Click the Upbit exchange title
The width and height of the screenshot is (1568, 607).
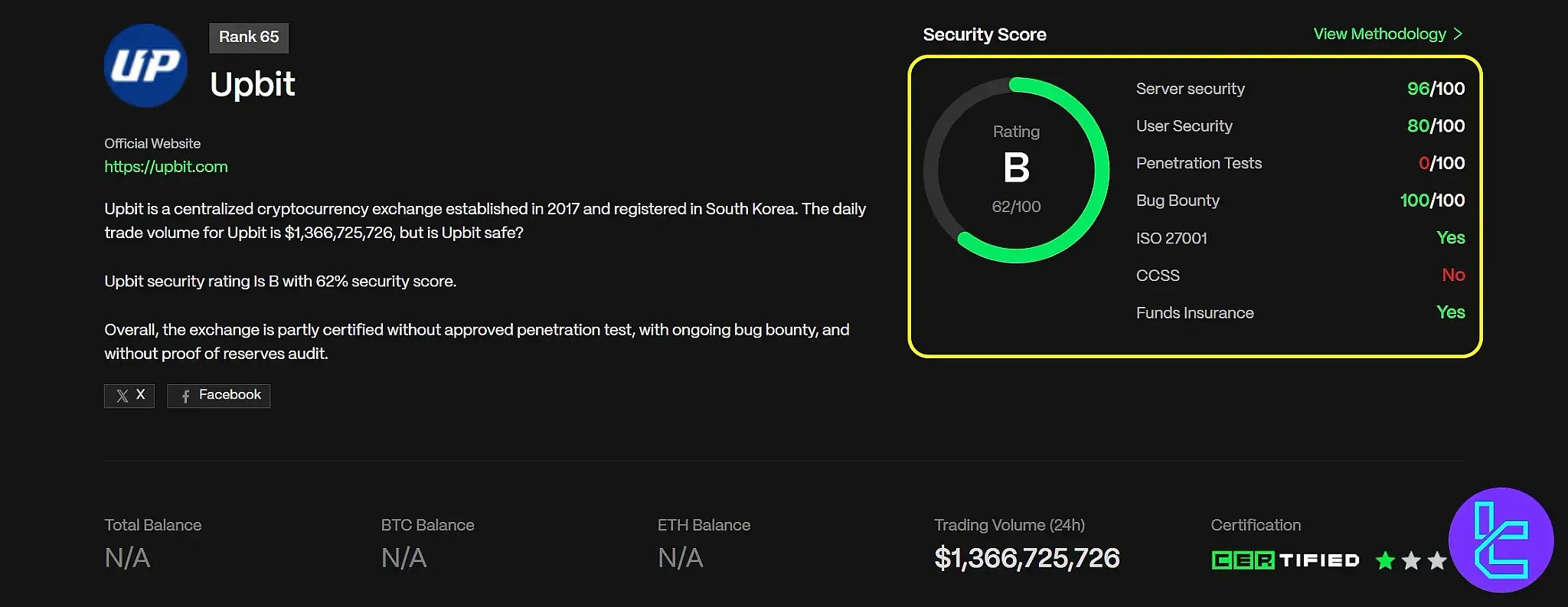tap(253, 84)
